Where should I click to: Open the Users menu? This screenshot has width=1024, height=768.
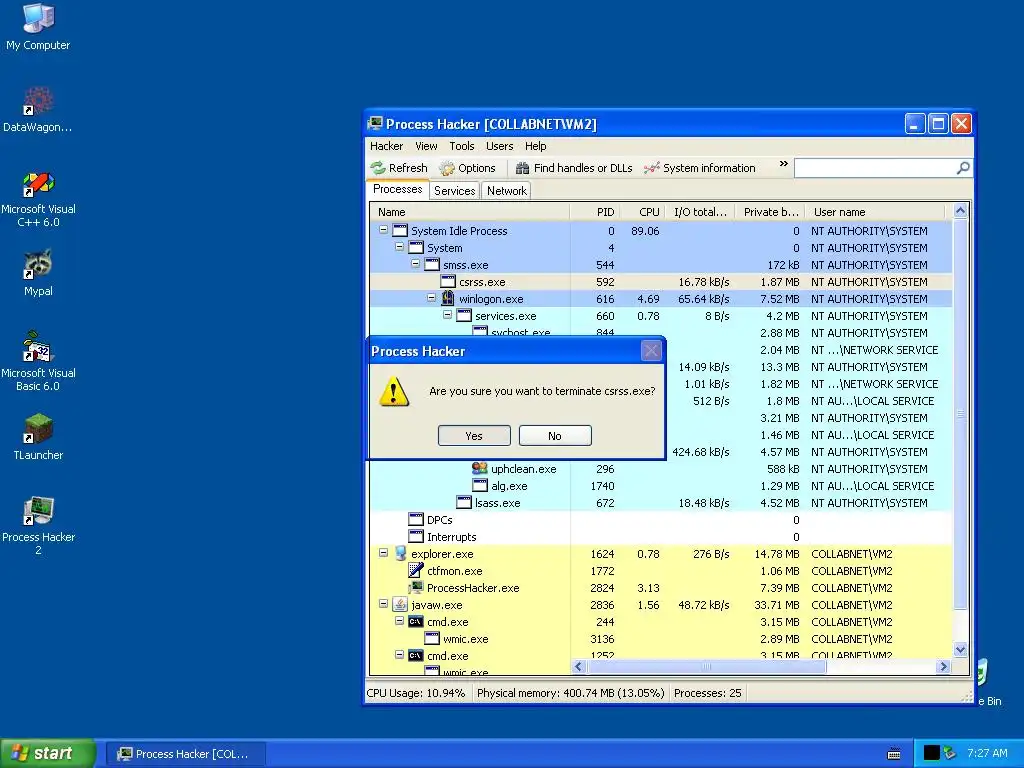tap(500, 146)
